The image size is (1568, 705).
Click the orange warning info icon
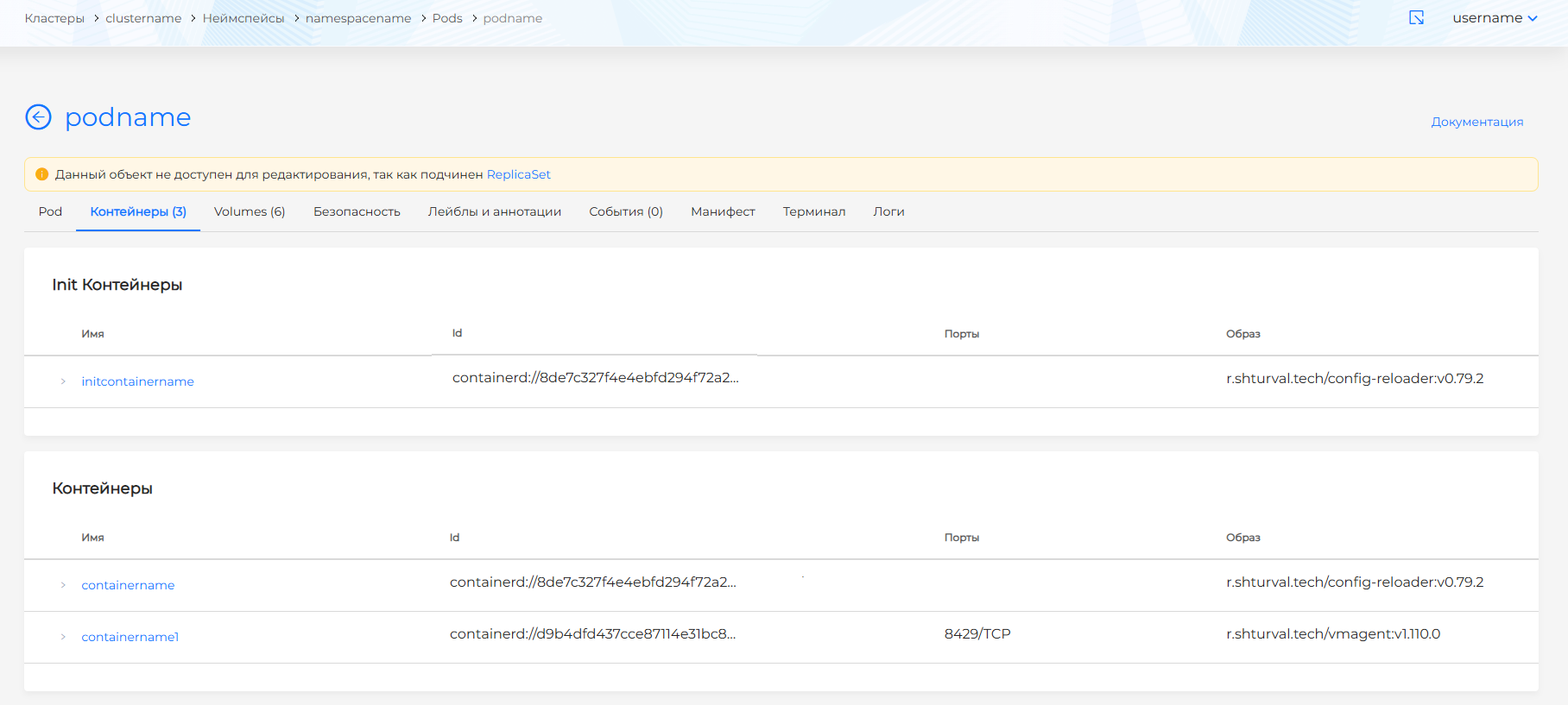pos(41,174)
